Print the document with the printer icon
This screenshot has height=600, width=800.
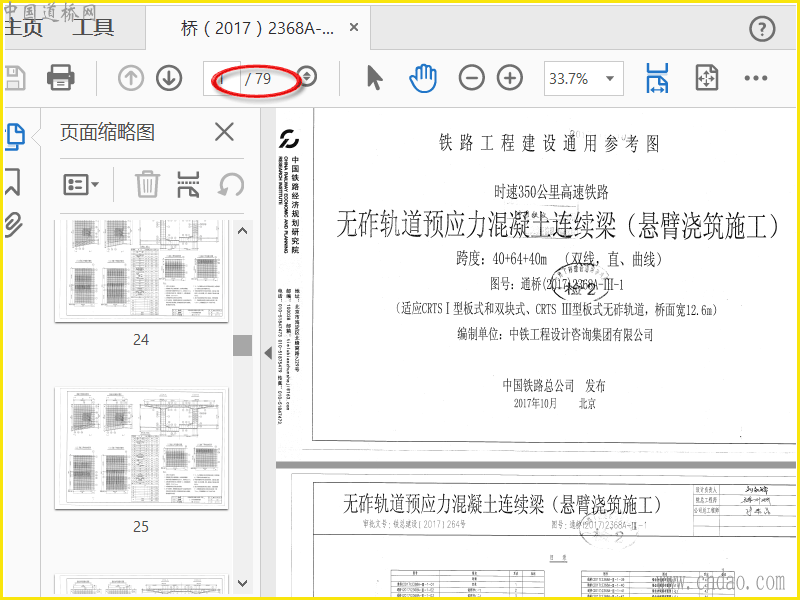pos(61,78)
